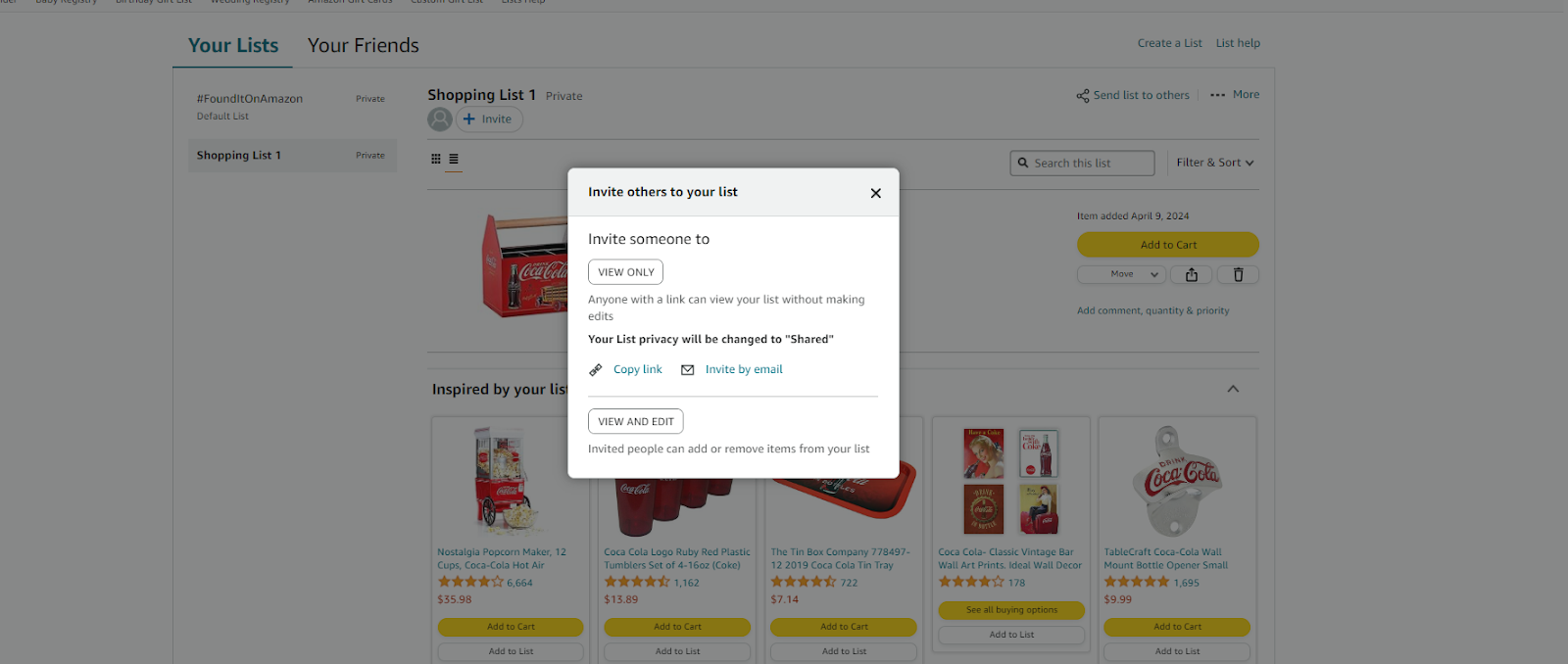Click the link icon beside Copy link

(x=596, y=369)
